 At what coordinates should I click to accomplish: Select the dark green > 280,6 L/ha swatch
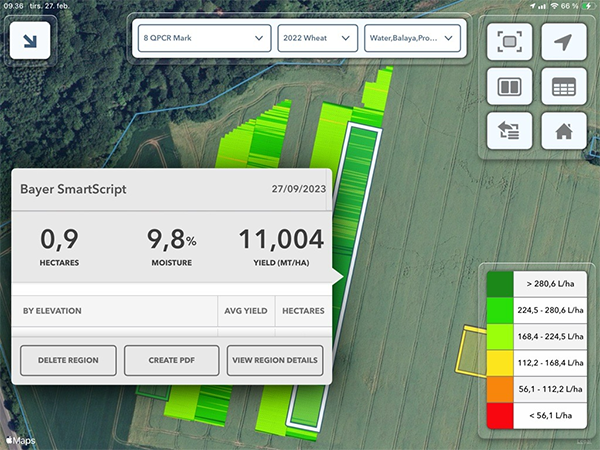click(500, 284)
